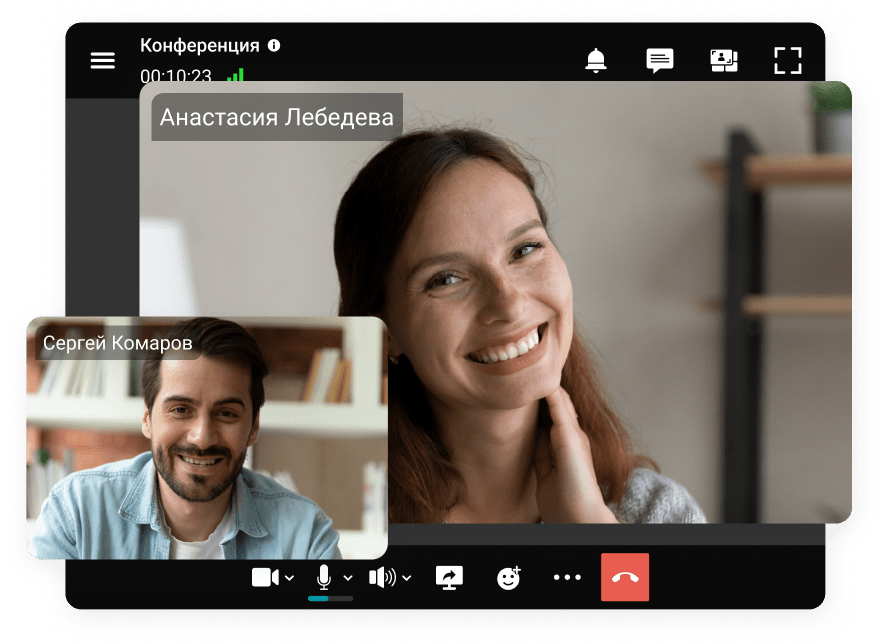Toggle the camera on or off
Image resolution: width=883 pixels, height=644 pixels.
[264, 577]
